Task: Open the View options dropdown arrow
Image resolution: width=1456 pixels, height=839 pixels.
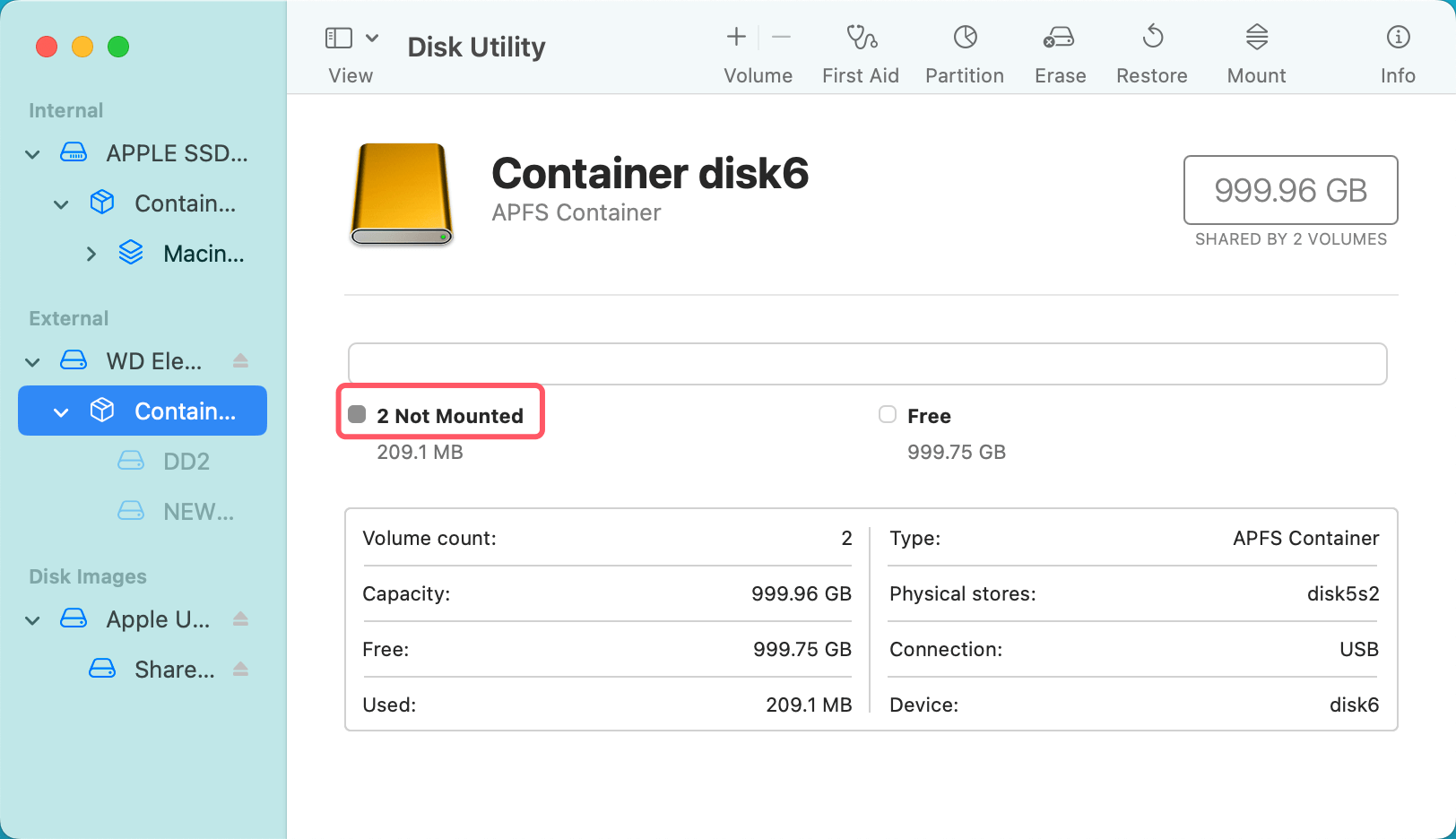Action: pyautogui.click(x=371, y=38)
